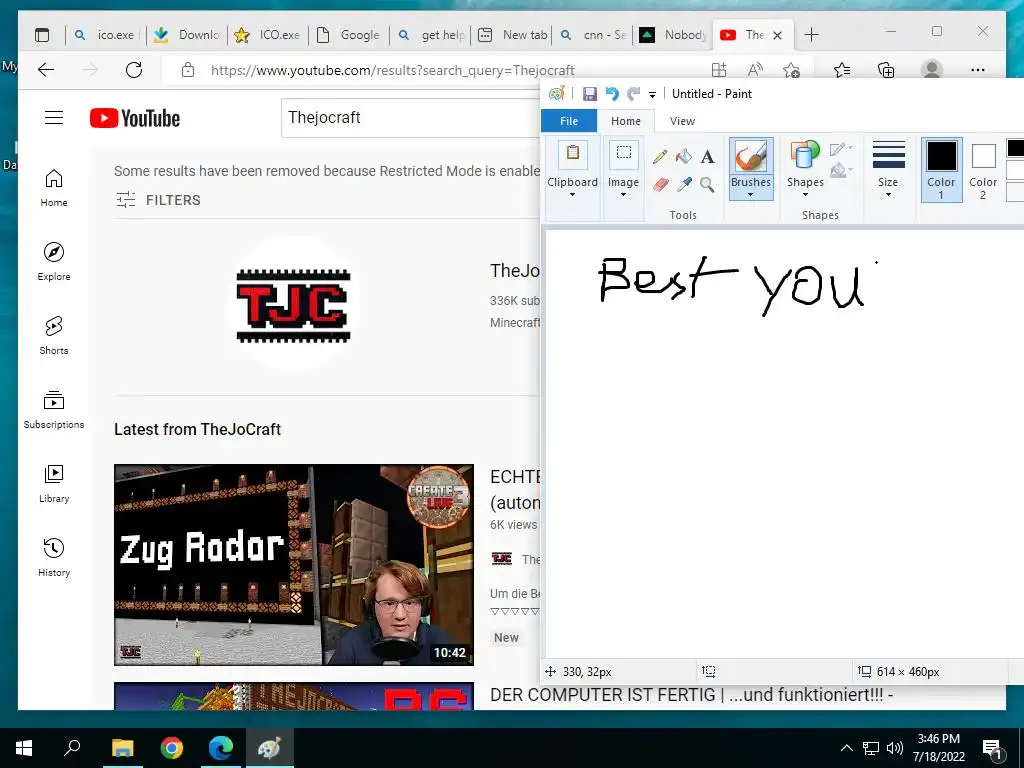The height and width of the screenshot is (768, 1024).
Task: Click the Redo arrow in Paint
Action: tap(633, 94)
